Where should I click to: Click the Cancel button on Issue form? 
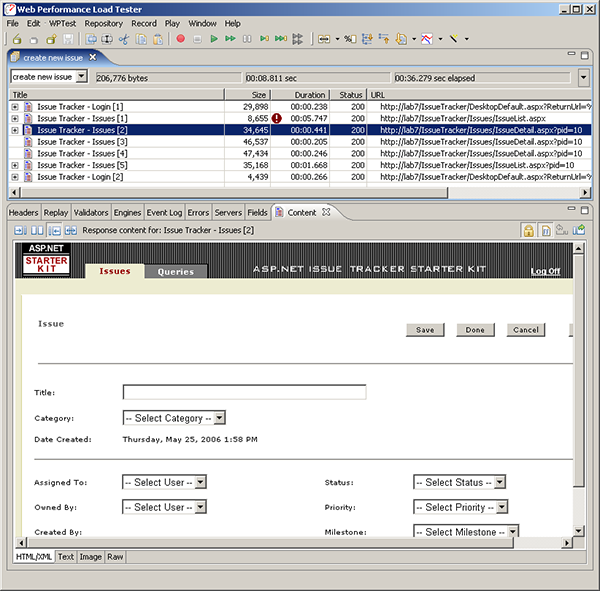[526, 330]
